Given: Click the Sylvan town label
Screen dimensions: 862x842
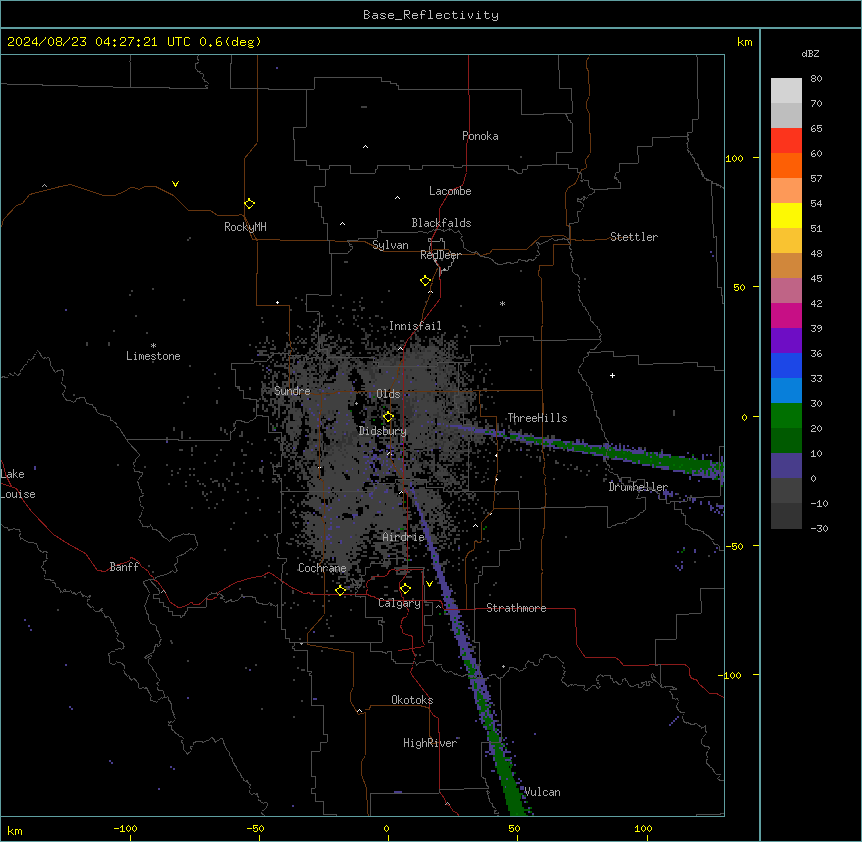Looking at the screenshot, I should point(390,245).
